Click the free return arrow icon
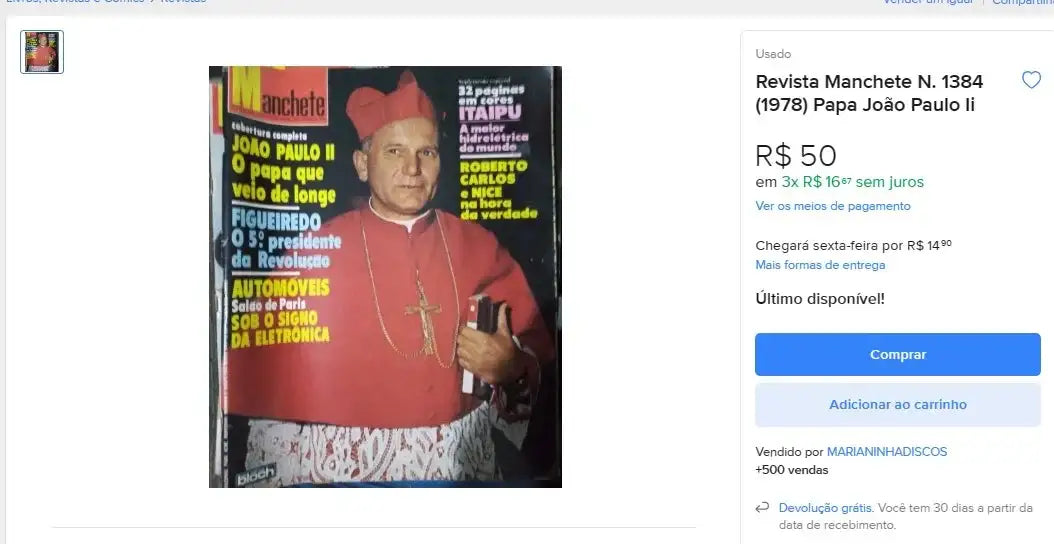This screenshot has width=1054, height=544. coord(762,508)
